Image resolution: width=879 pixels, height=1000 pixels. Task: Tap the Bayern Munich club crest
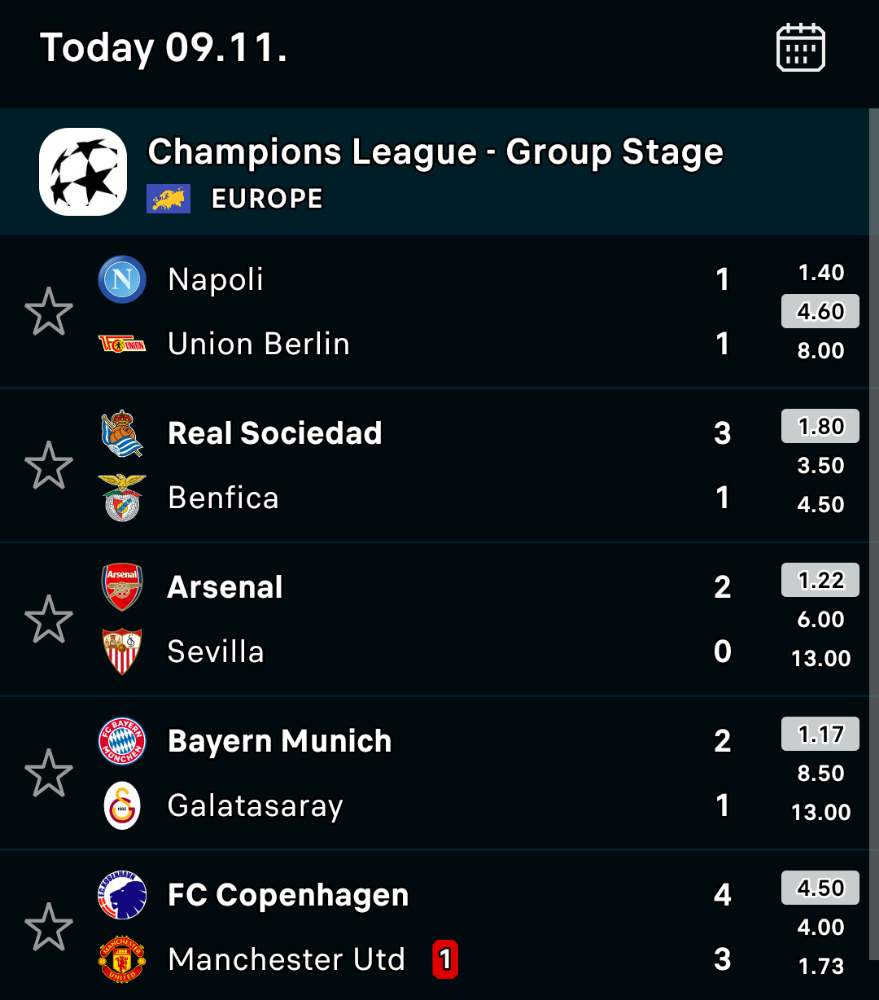(x=122, y=741)
